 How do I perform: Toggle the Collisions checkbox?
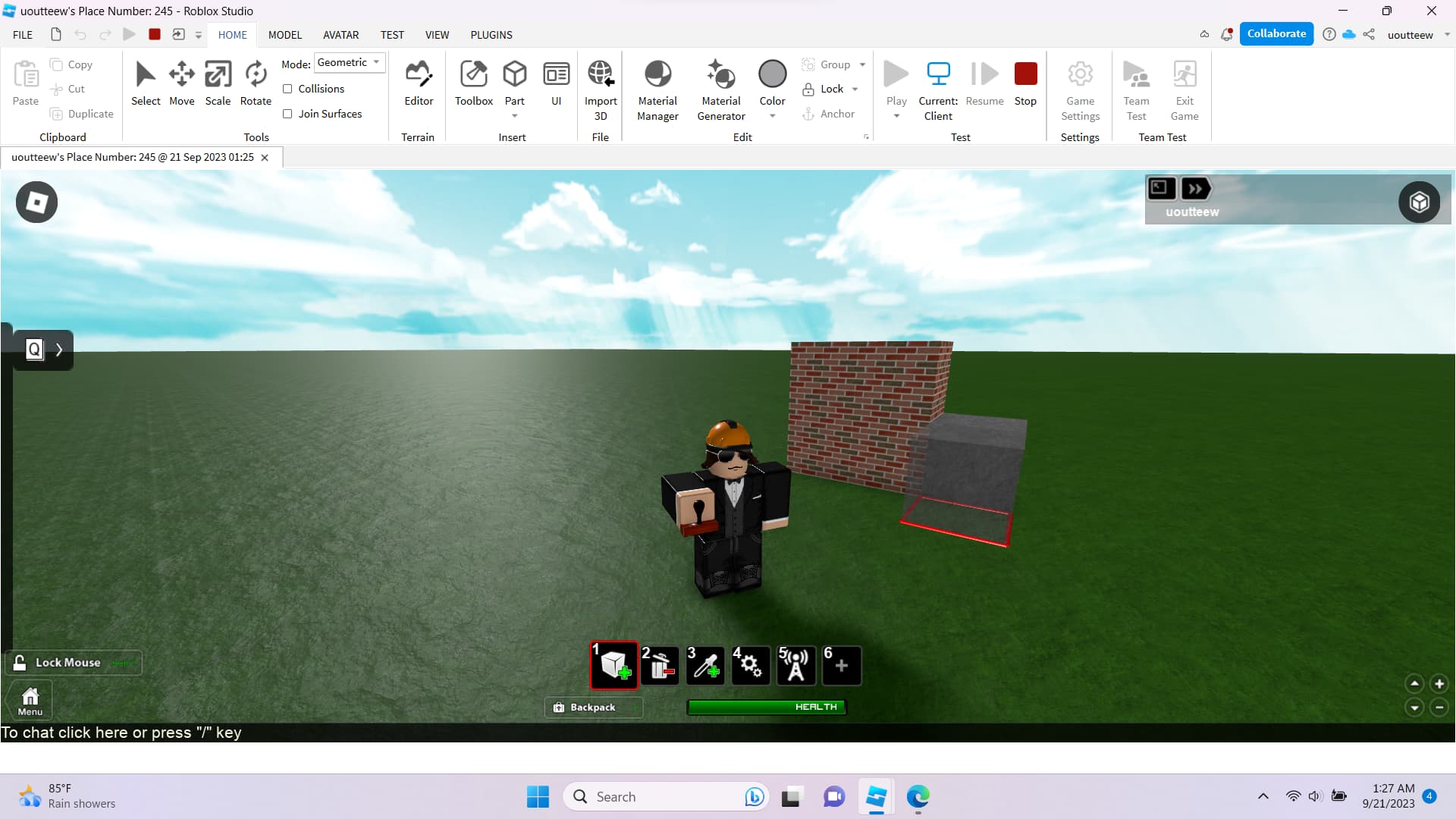[x=287, y=89]
